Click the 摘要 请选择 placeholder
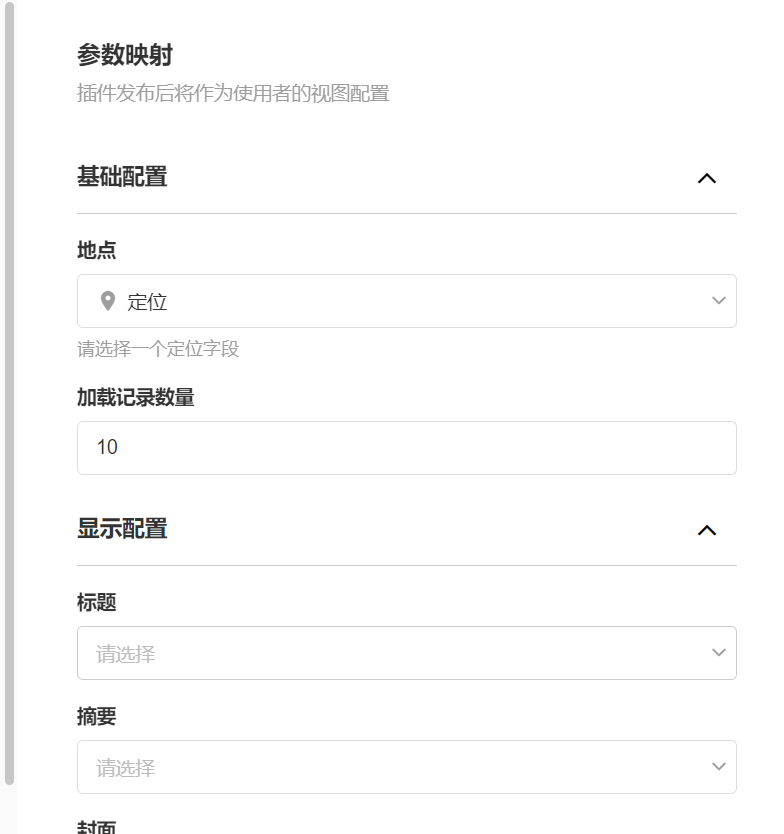The width and height of the screenshot is (784, 834). click(x=126, y=768)
